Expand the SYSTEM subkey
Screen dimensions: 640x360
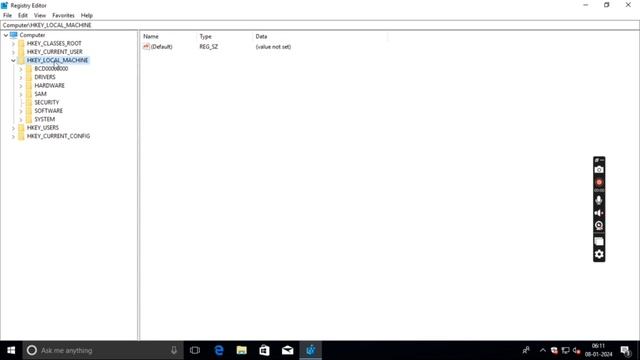pos(21,120)
